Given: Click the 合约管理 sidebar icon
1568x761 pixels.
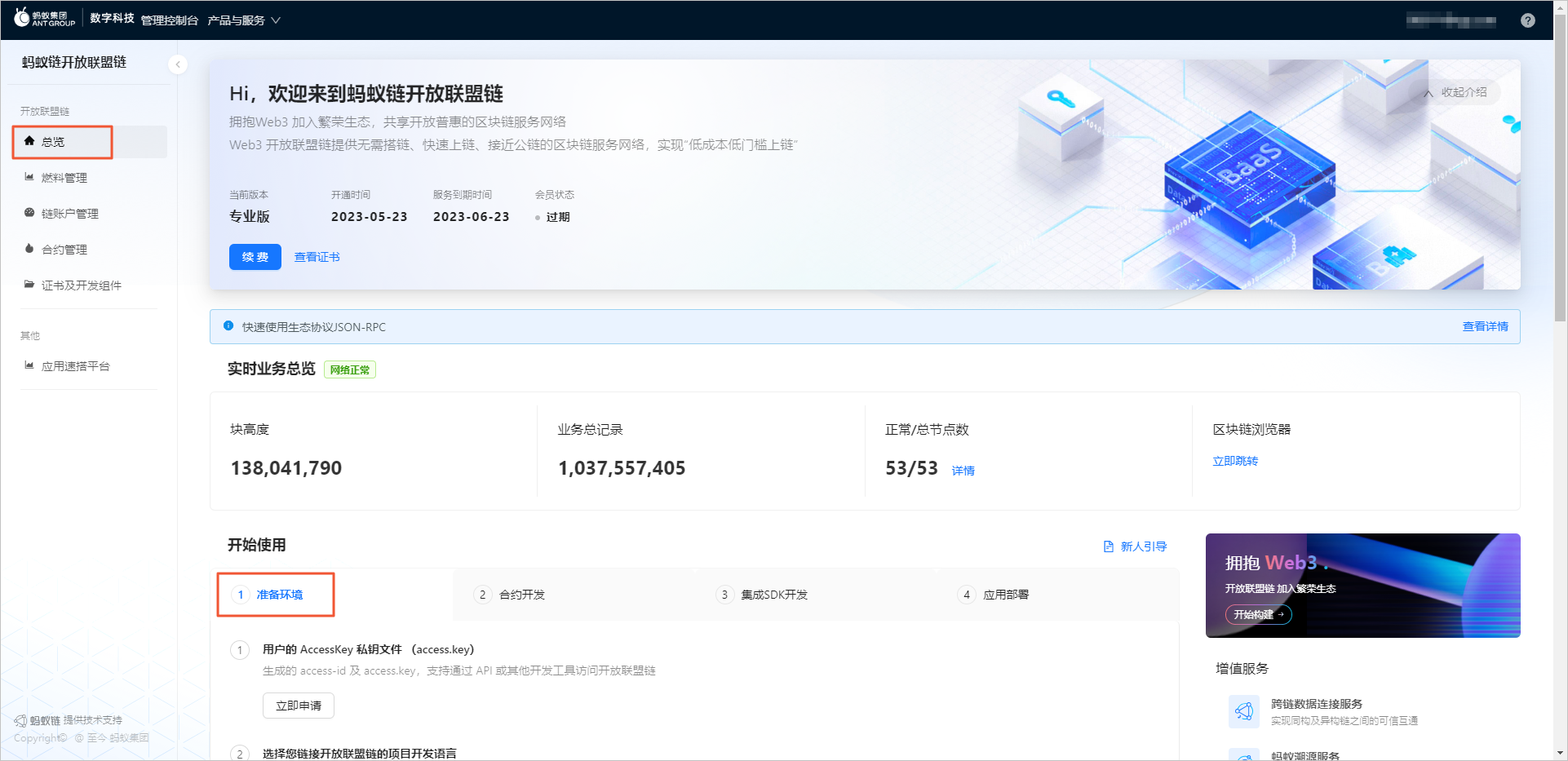Looking at the screenshot, I should click(x=29, y=249).
